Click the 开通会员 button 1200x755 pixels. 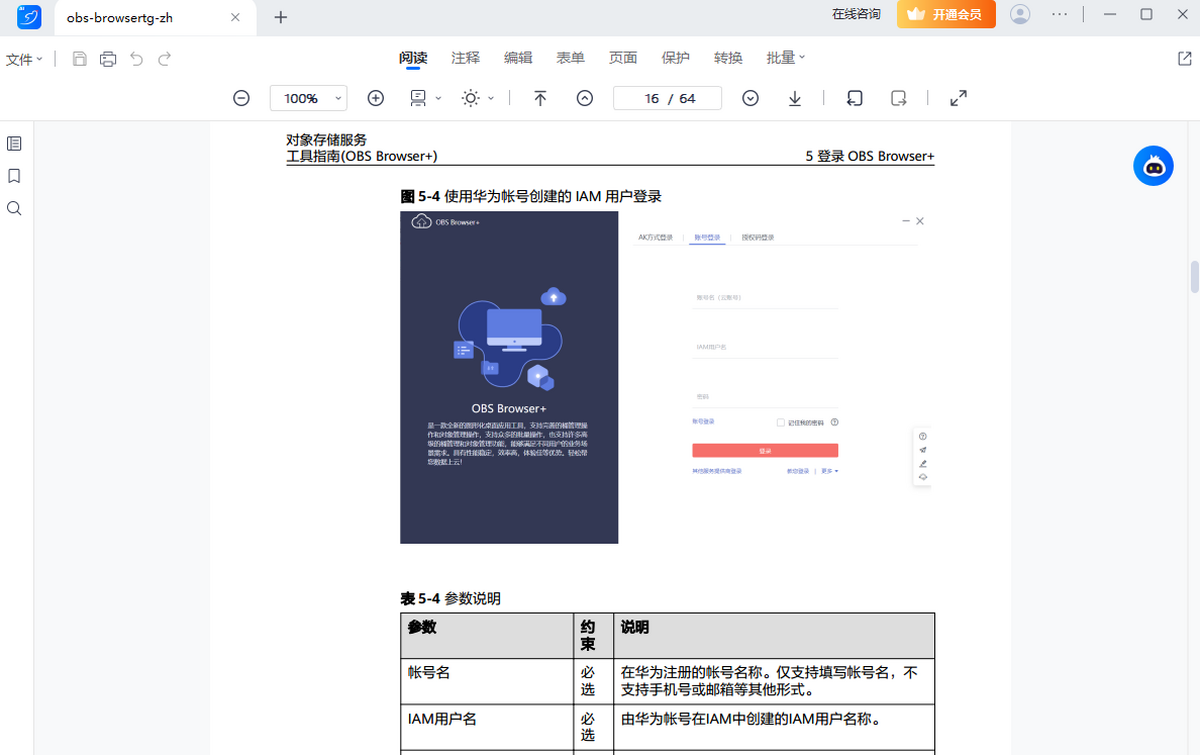pos(946,14)
